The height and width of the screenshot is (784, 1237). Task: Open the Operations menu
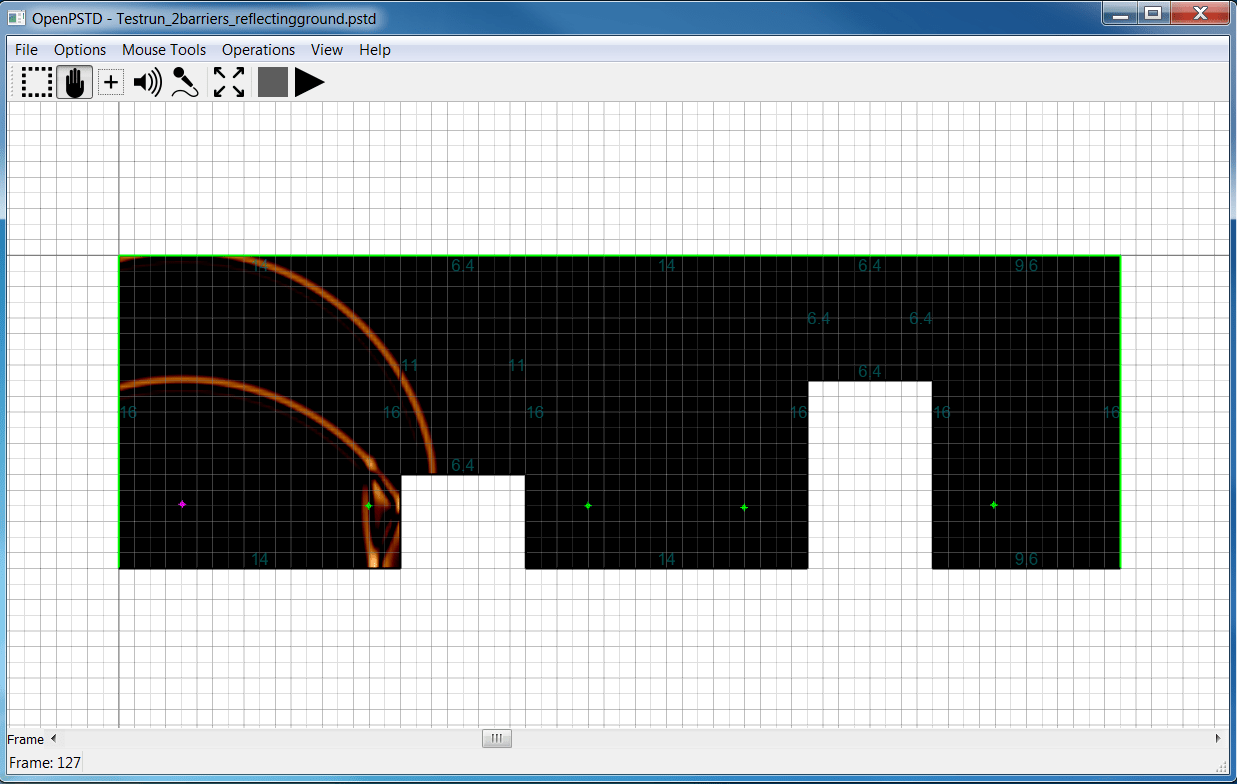pos(258,49)
